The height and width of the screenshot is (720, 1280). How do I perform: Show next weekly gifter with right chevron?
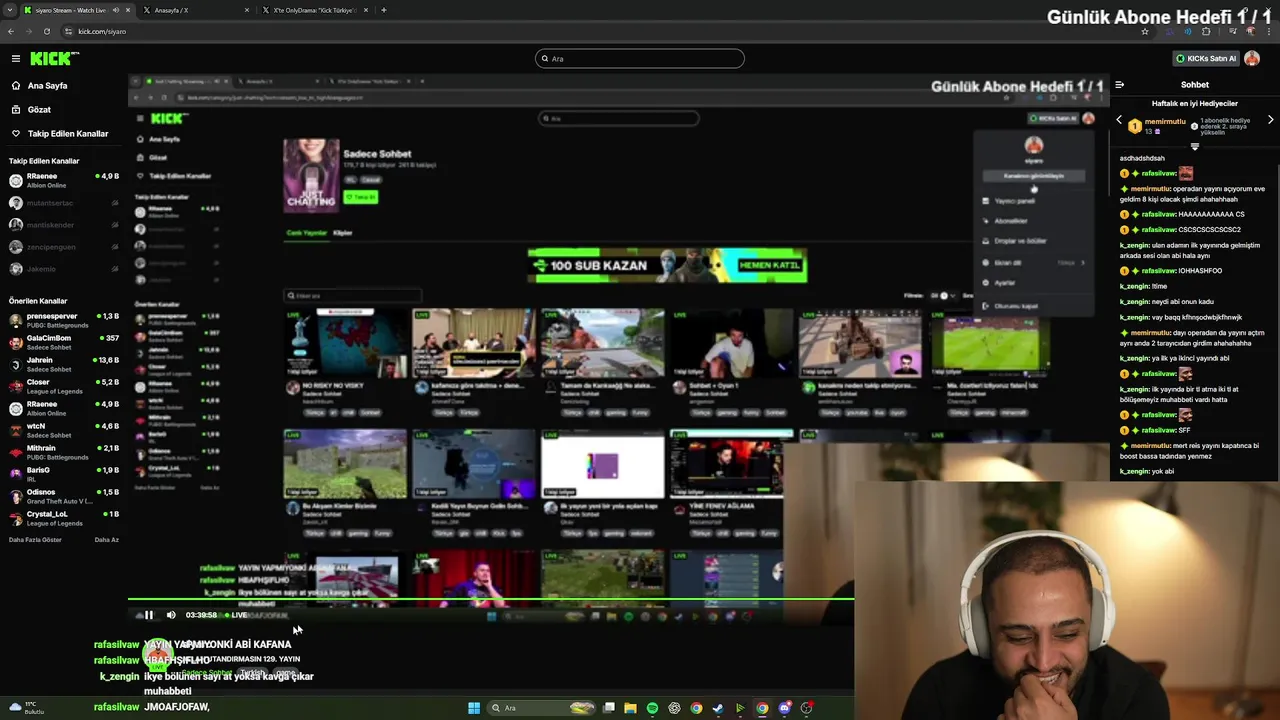(1270, 120)
